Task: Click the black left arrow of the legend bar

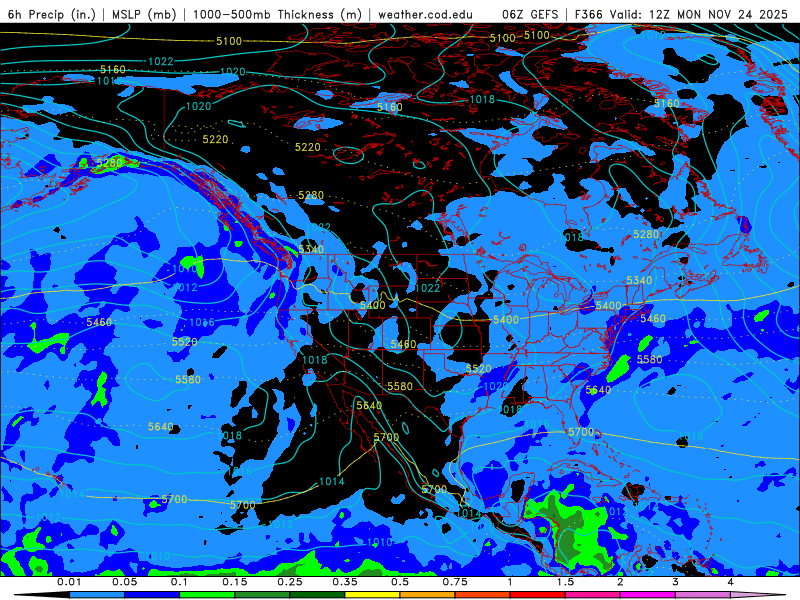Action: tap(42, 595)
